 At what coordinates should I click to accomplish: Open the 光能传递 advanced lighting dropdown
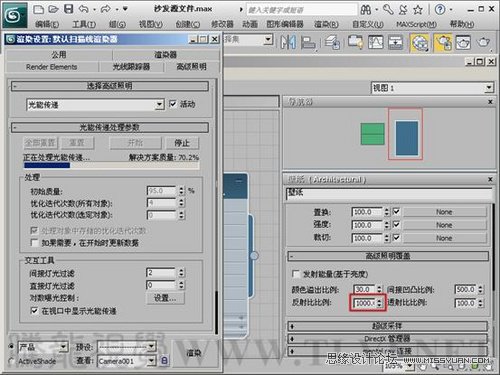[x=95, y=105]
